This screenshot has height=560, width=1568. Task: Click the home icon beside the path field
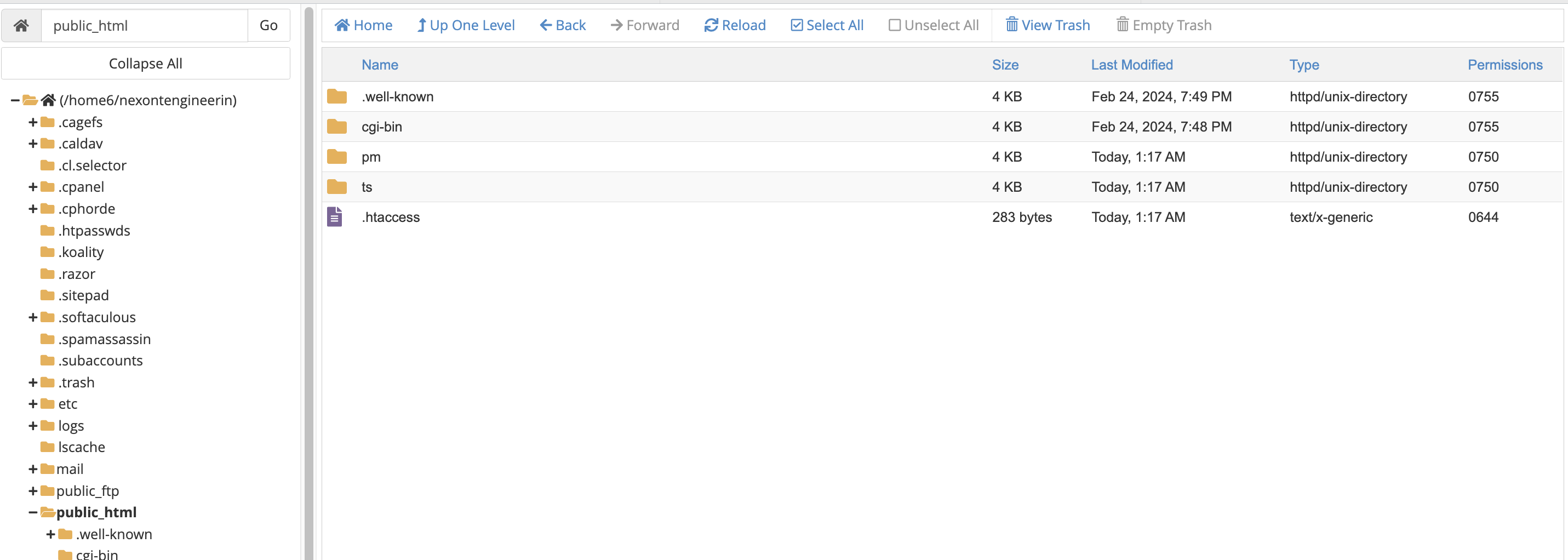pyautogui.click(x=21, y=26)
